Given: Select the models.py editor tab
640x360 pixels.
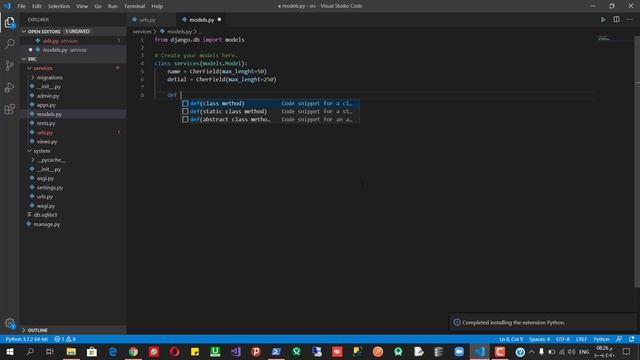Looking at the screenshot, I should coord(201,20).
